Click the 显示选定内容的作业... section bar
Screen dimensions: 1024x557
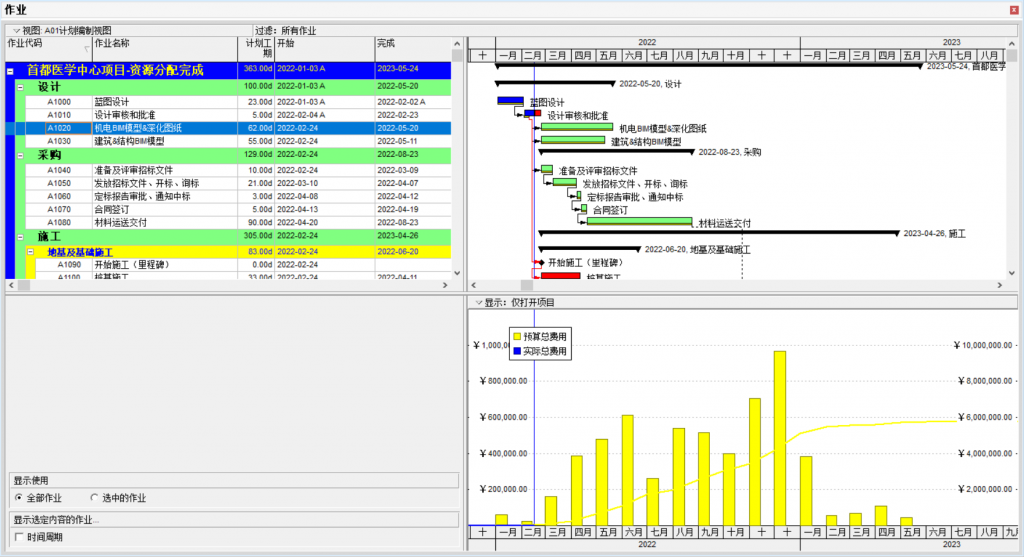pos(234,520)
